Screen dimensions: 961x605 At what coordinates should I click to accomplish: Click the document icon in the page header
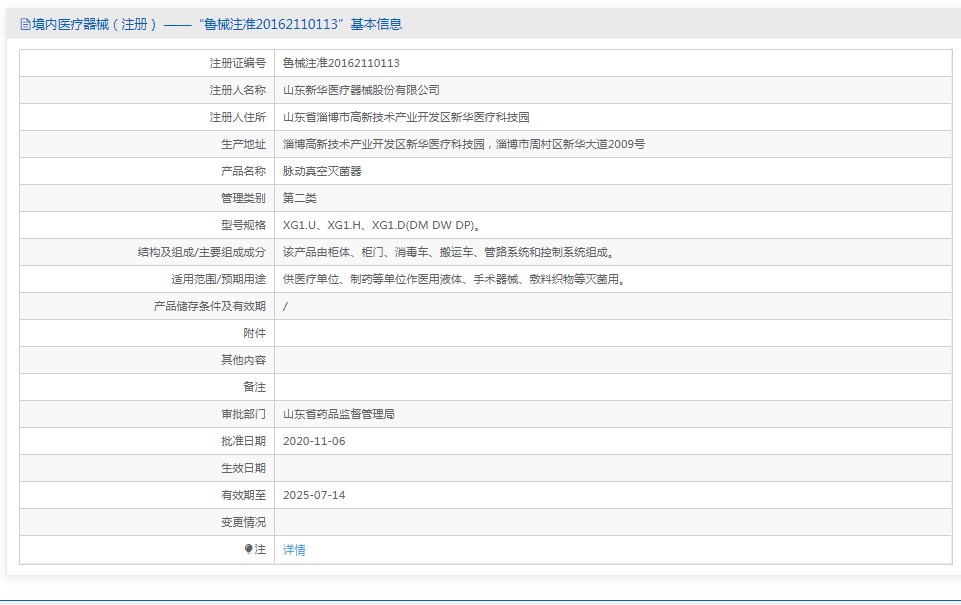pos(25,25)
